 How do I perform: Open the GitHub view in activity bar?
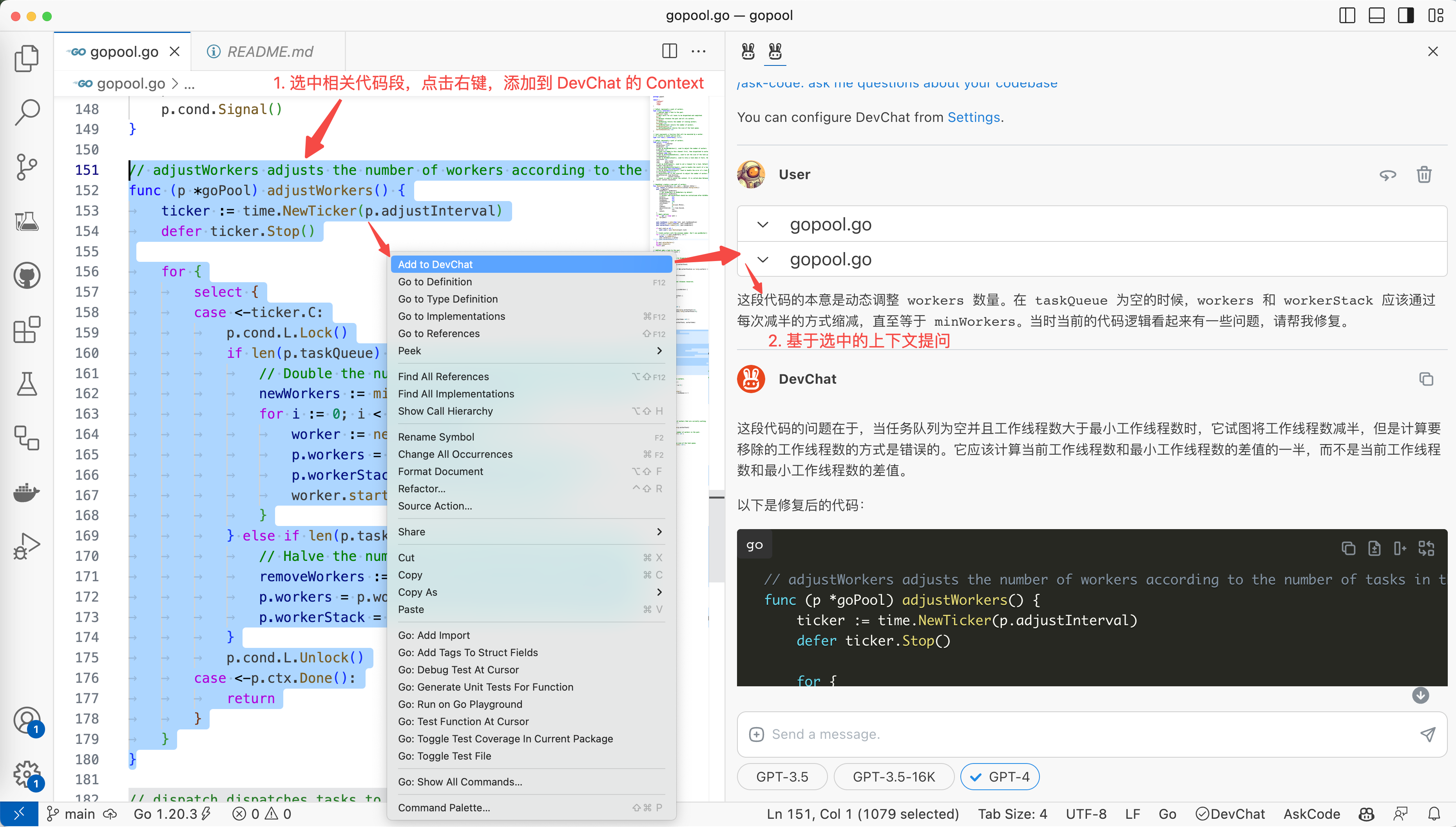click(27, 276)
